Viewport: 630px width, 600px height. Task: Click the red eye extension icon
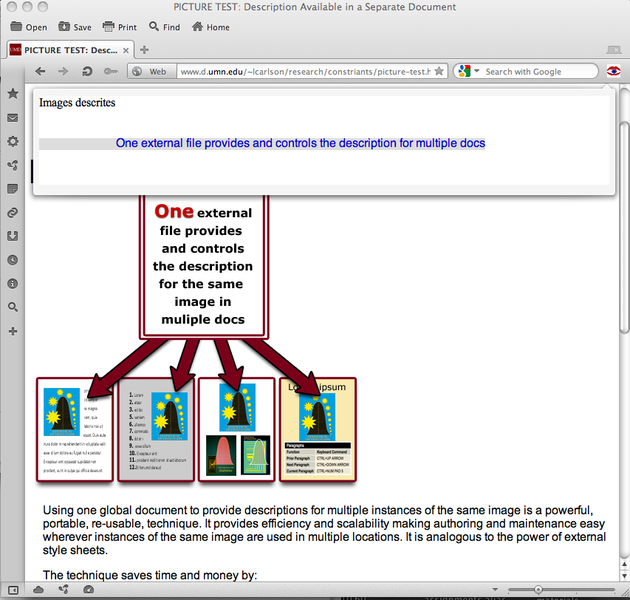tap(613, 72)
